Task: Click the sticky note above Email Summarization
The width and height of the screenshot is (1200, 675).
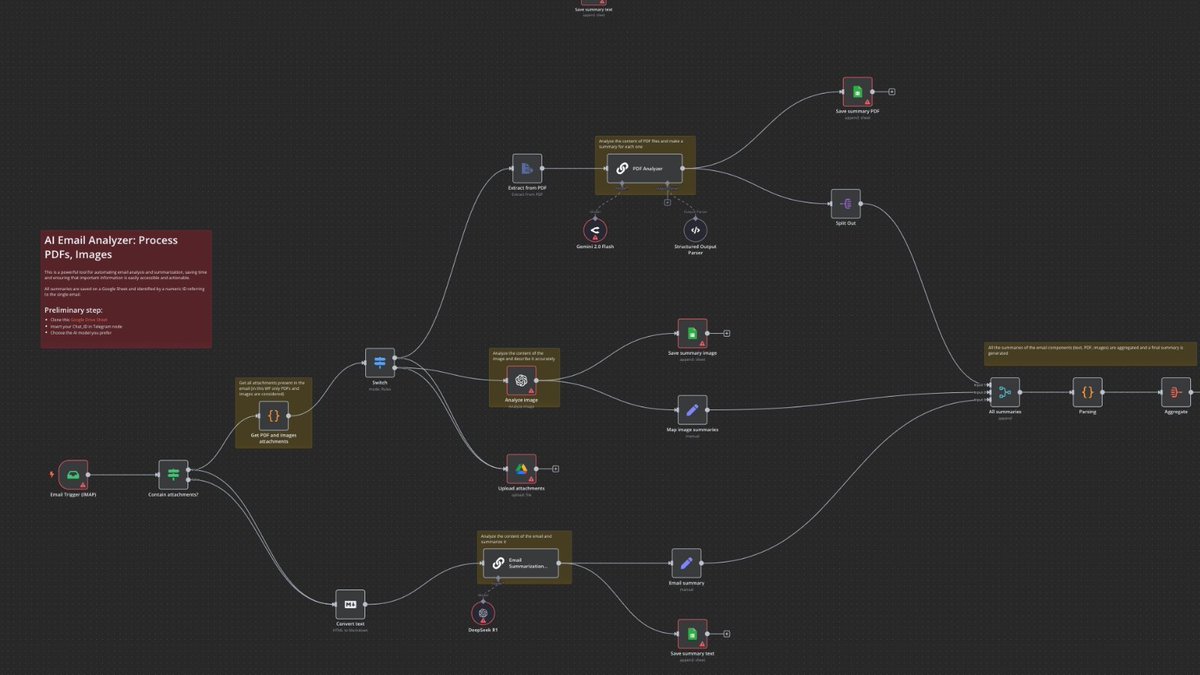Action: click(524, 540)
